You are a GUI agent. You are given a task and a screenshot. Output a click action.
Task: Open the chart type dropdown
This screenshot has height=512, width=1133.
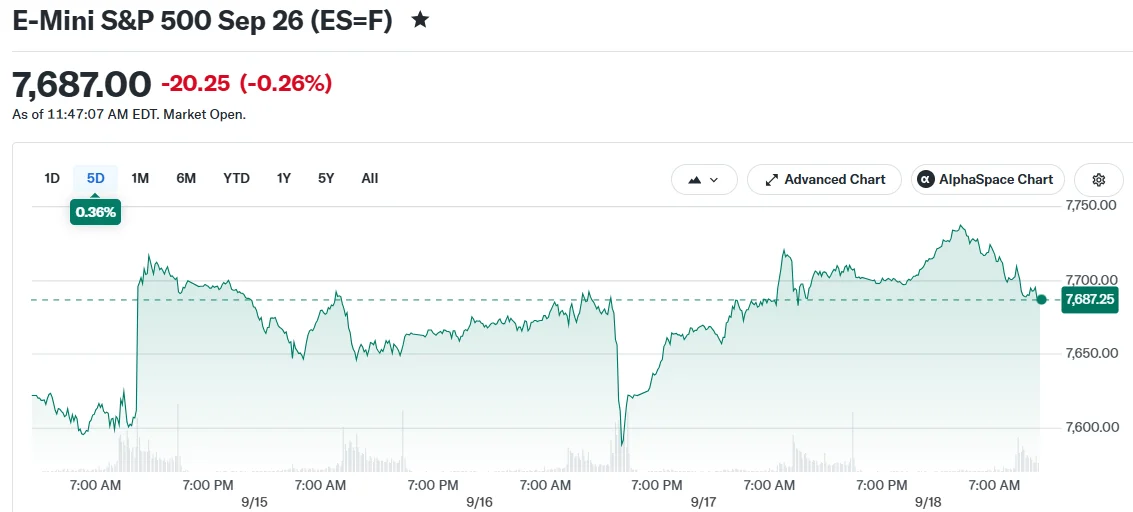[704, 180]
